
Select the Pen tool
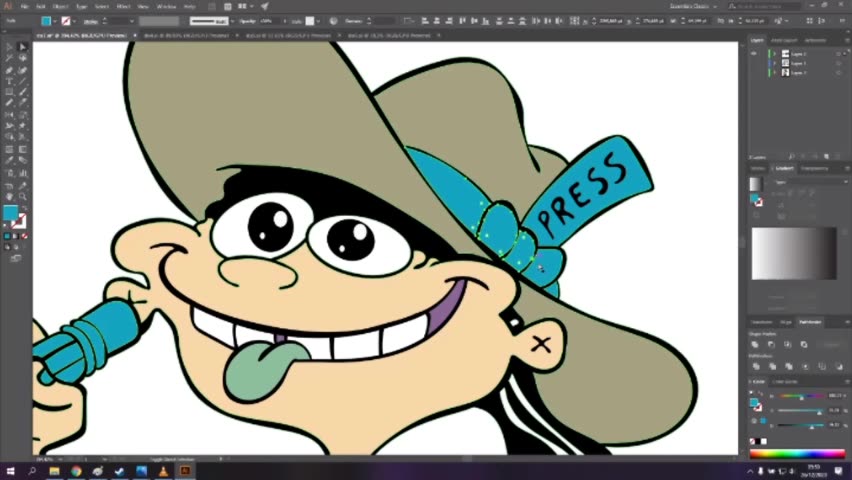tap(9, 70)
